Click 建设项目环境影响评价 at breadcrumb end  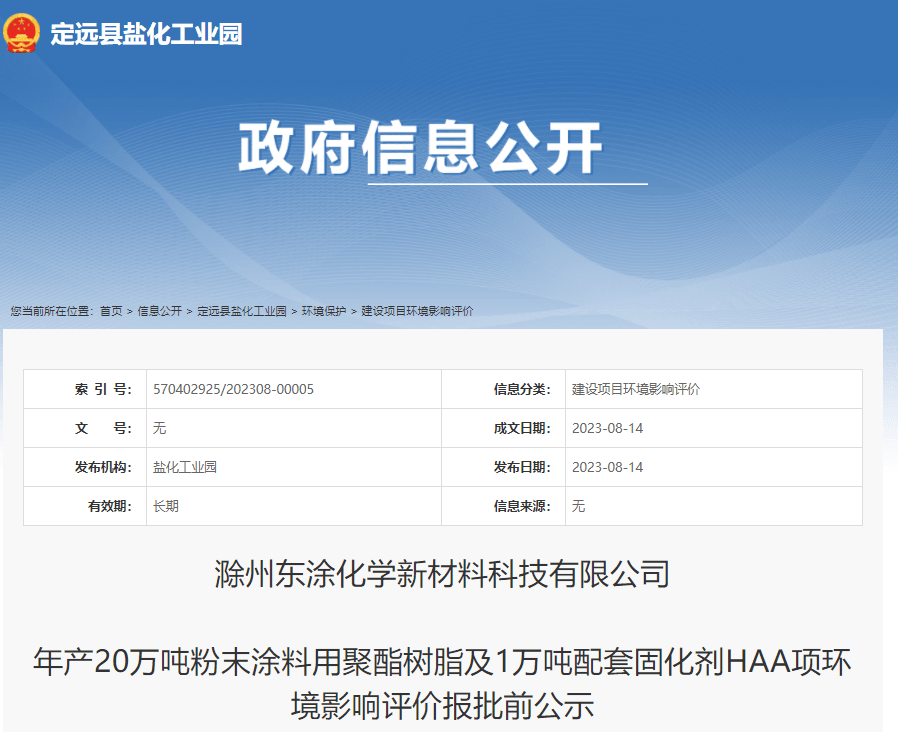[417, 311]
